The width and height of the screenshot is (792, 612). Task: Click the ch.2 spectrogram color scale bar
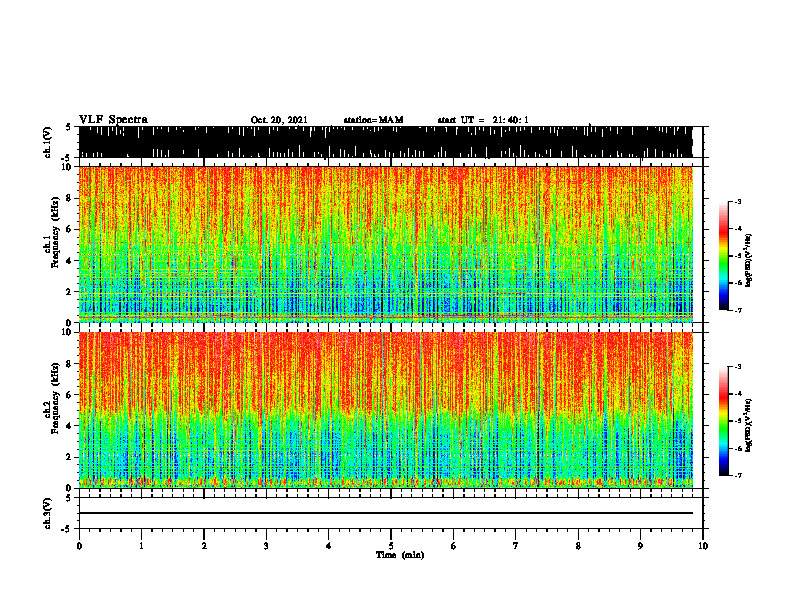(723, 421)
